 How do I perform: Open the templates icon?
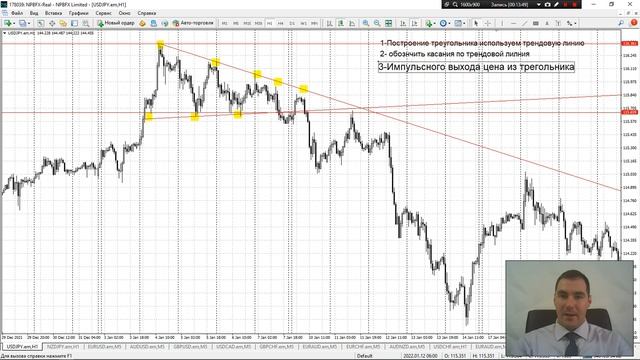458,23
